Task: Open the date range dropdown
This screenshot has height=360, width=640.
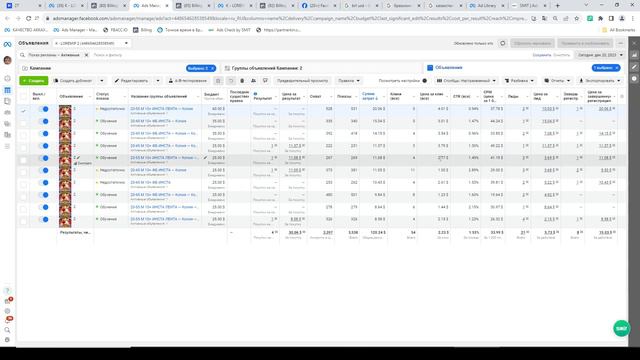Action: tap(600, 55)
